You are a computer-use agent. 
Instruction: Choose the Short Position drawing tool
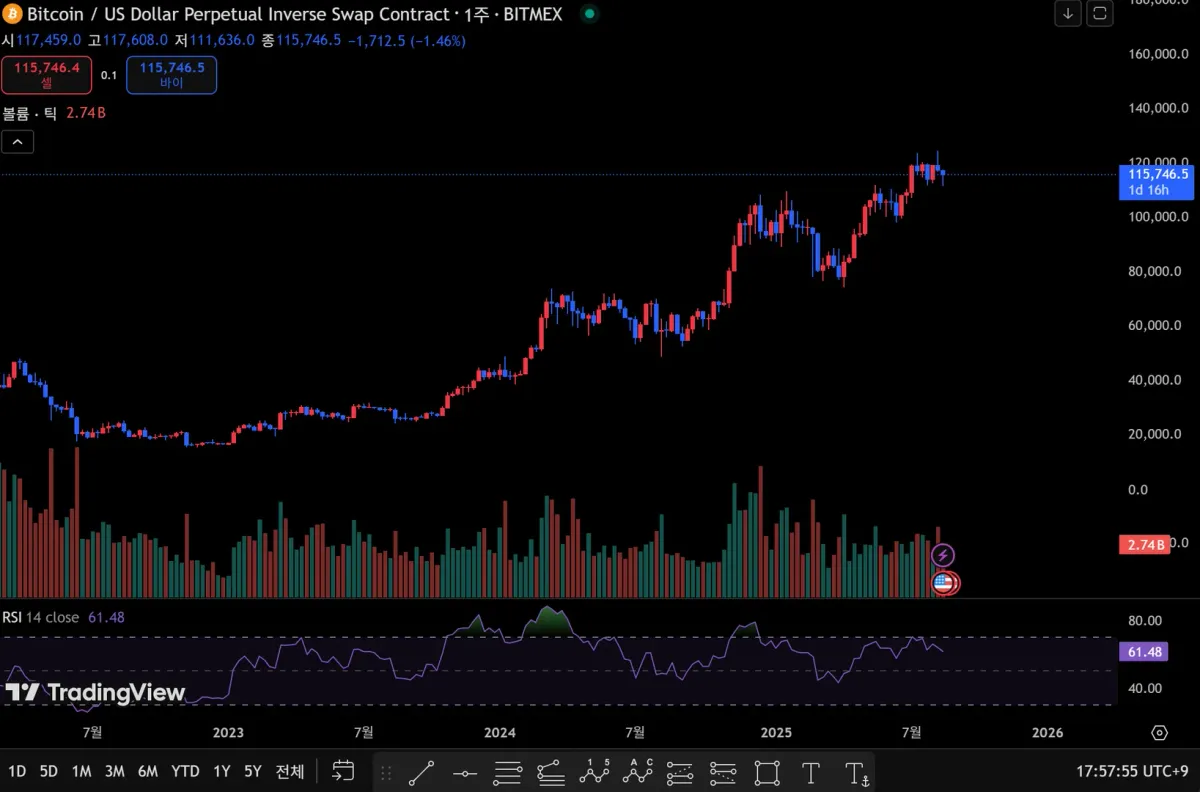[724, 772]
